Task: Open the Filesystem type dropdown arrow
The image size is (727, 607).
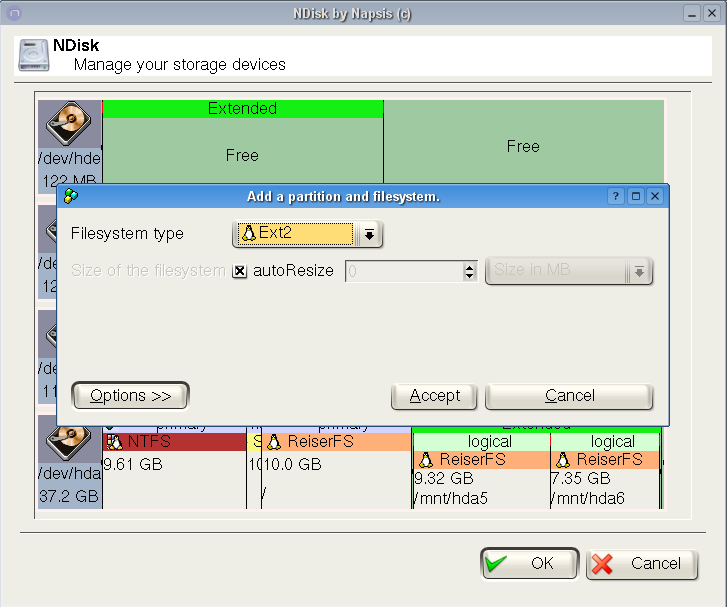Action: pos(369,234)
